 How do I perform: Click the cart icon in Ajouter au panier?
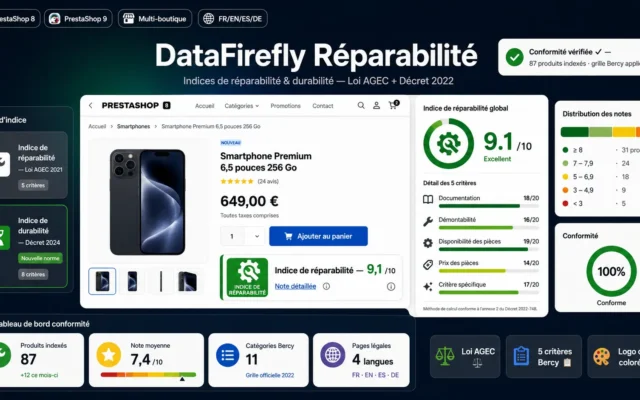(x=288, y=236)
